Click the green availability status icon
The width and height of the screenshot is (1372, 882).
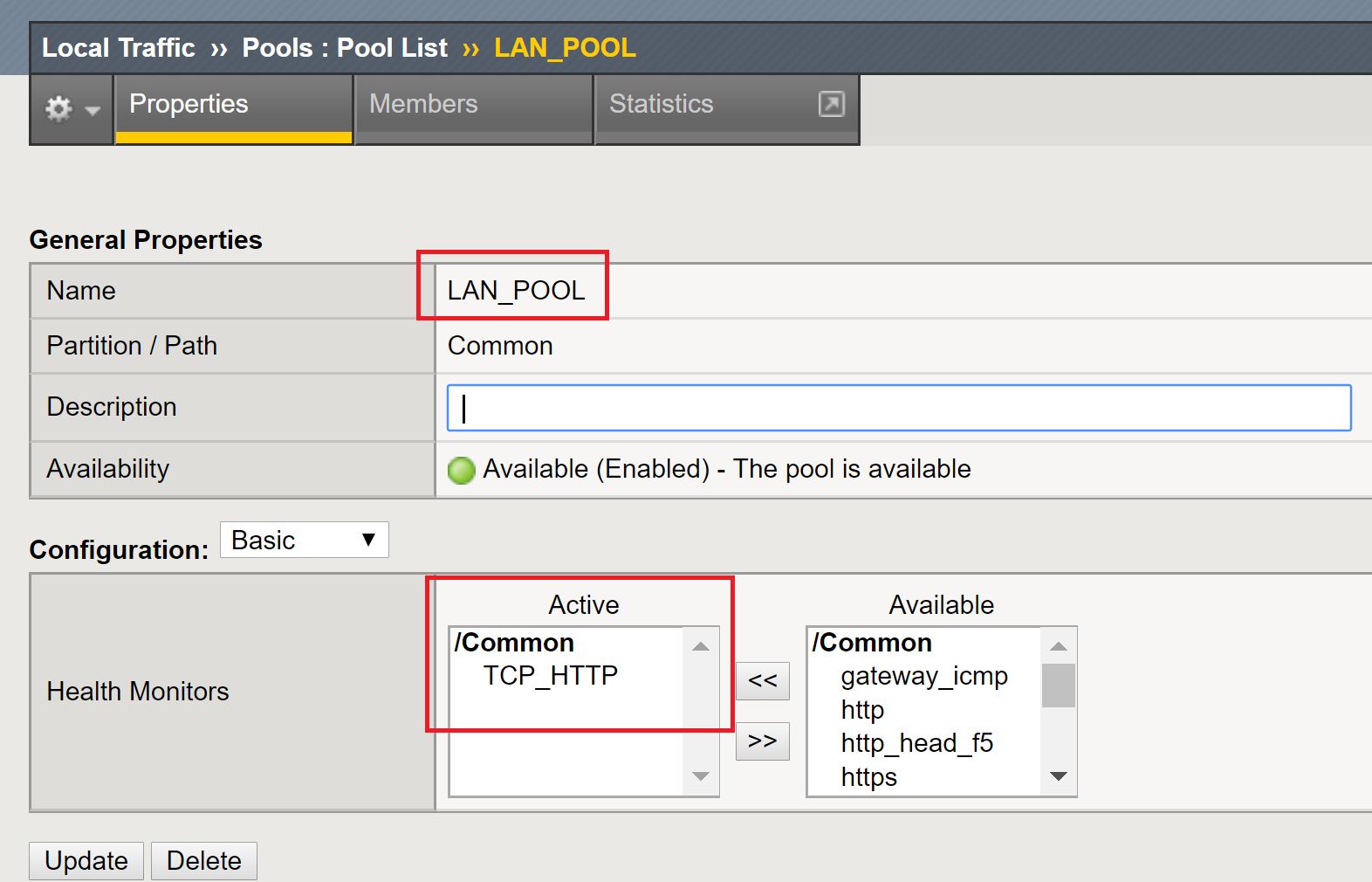tap(461, 470)
